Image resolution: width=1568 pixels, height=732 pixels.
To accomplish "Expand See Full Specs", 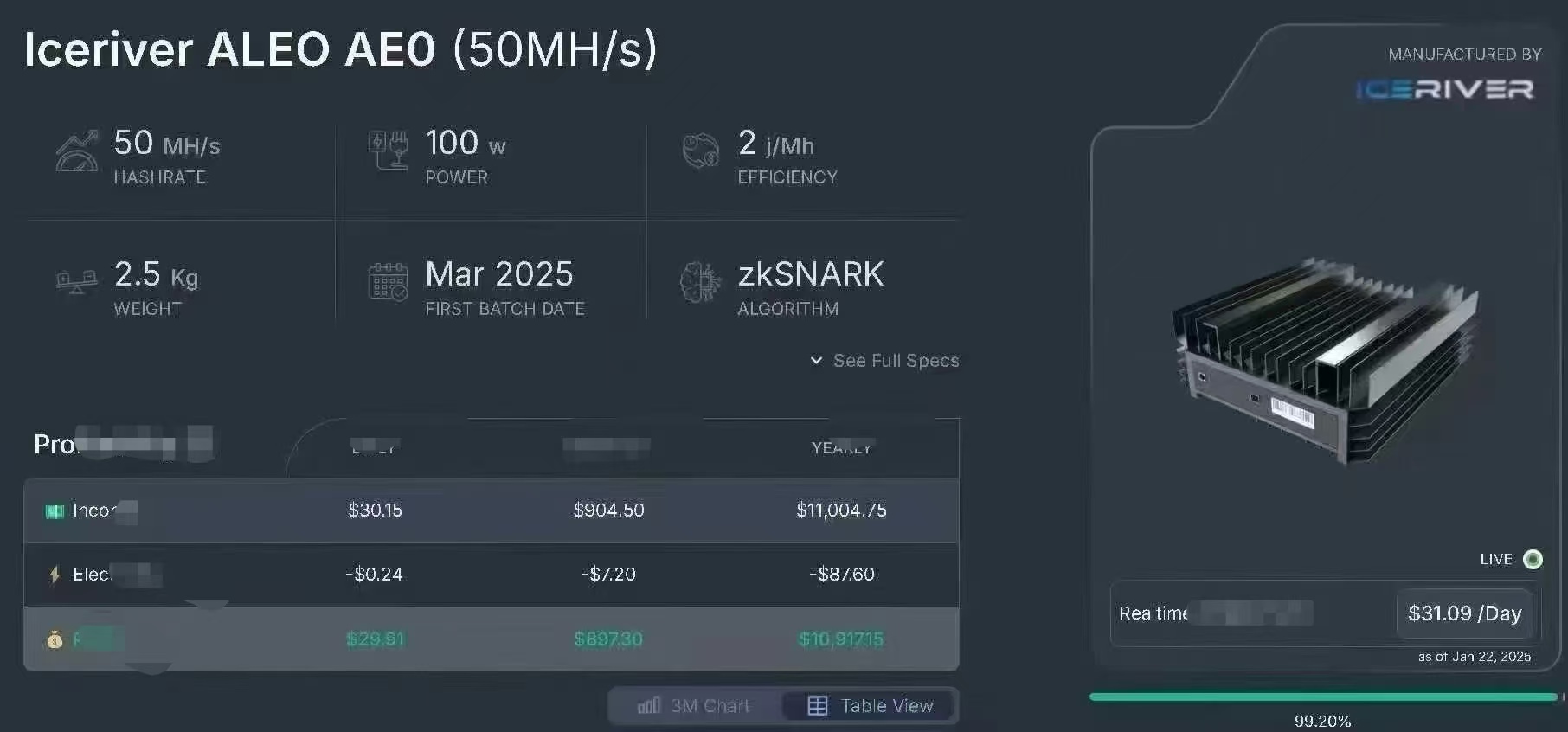I will (896, 361).
